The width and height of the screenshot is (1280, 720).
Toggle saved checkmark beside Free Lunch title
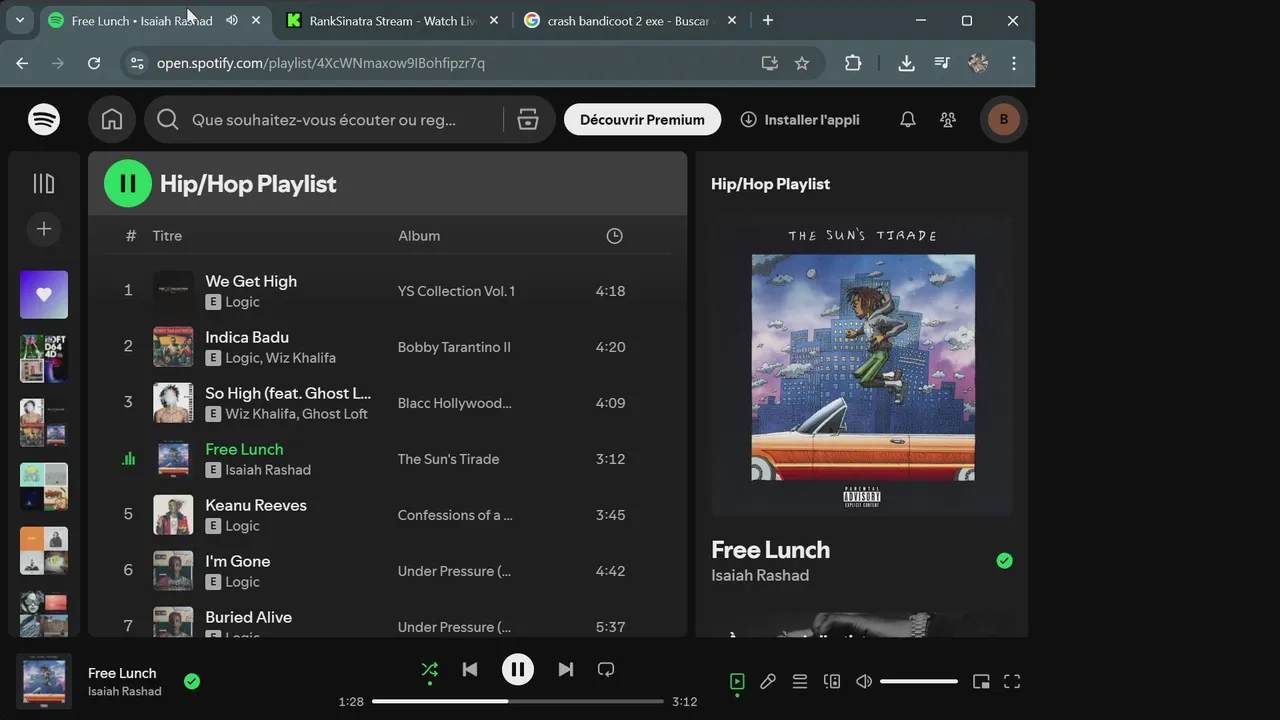[1004, 561]
